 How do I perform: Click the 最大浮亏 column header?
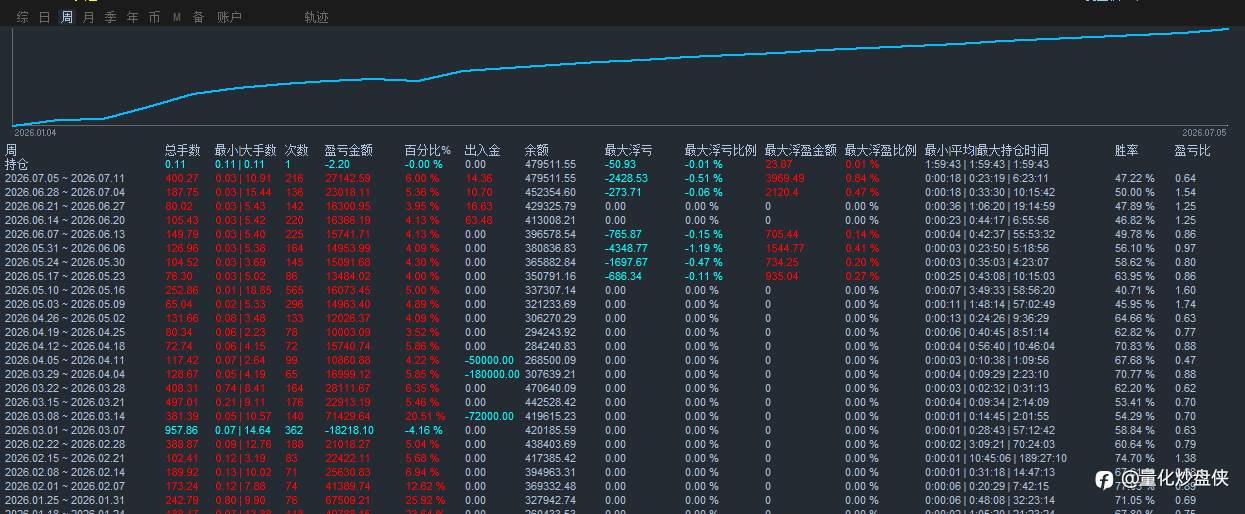point(629,150)
